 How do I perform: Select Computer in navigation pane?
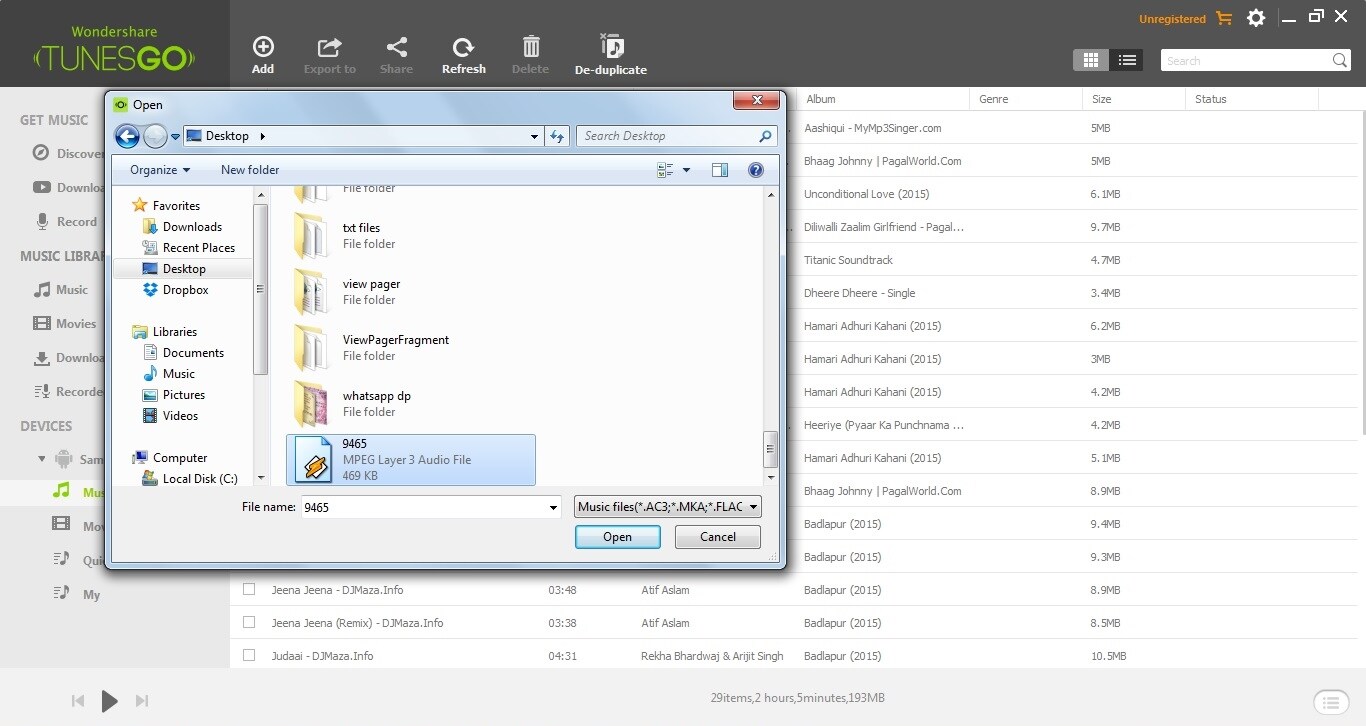coord(180,458)
